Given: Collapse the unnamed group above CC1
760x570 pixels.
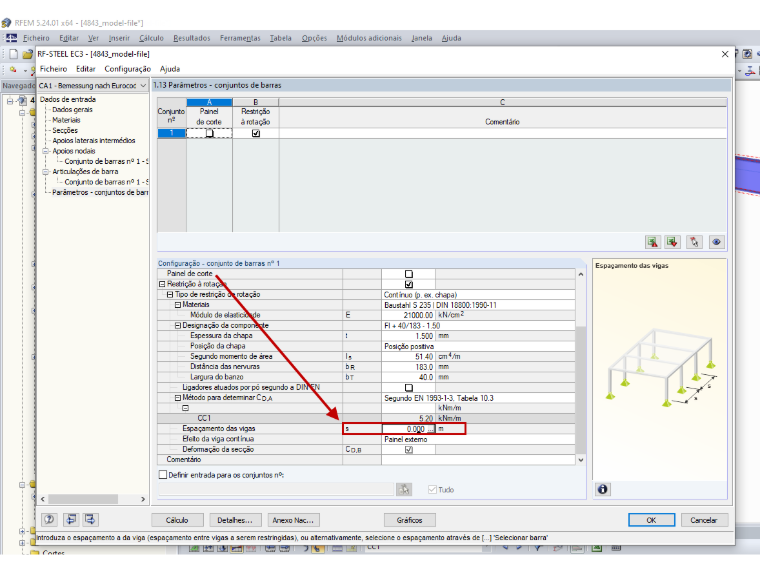Looking at the screenshot, I should coord(185,408).
